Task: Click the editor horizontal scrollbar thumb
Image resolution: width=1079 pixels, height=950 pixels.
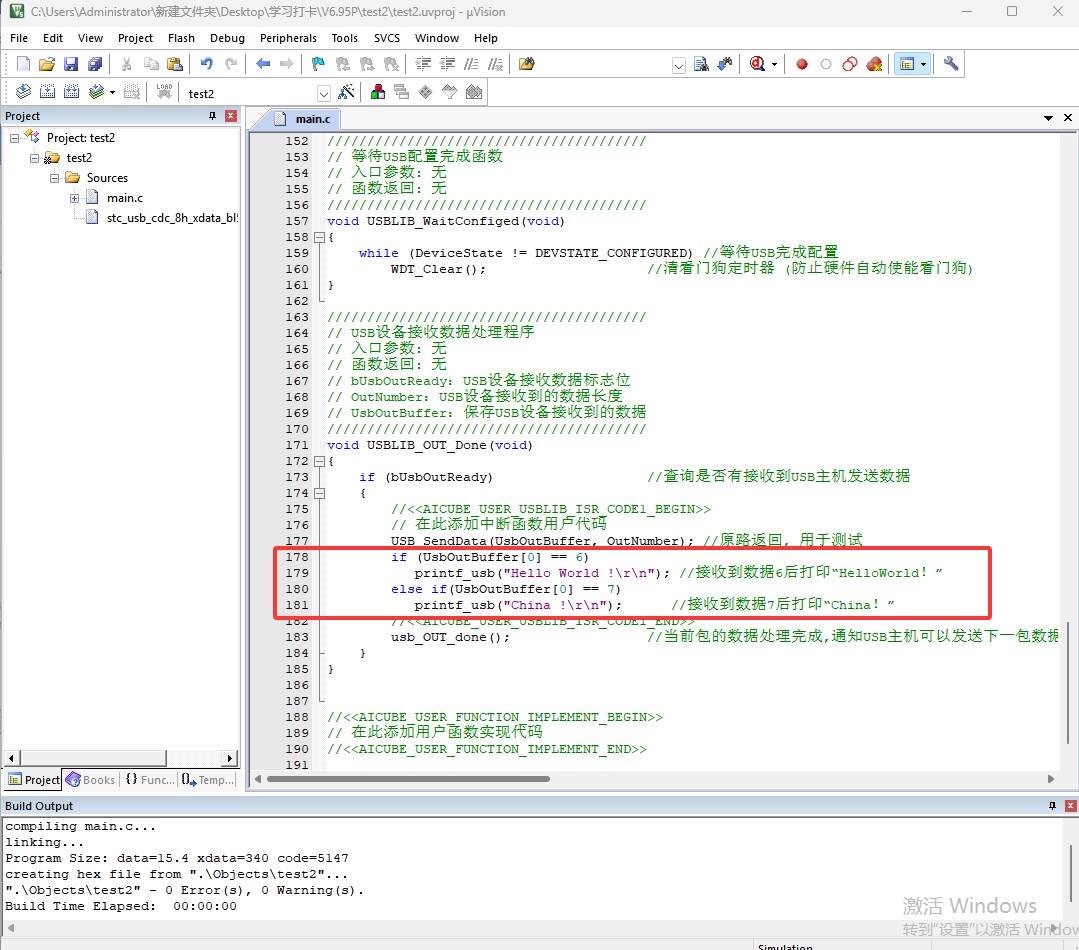Action: click(408, 779)
